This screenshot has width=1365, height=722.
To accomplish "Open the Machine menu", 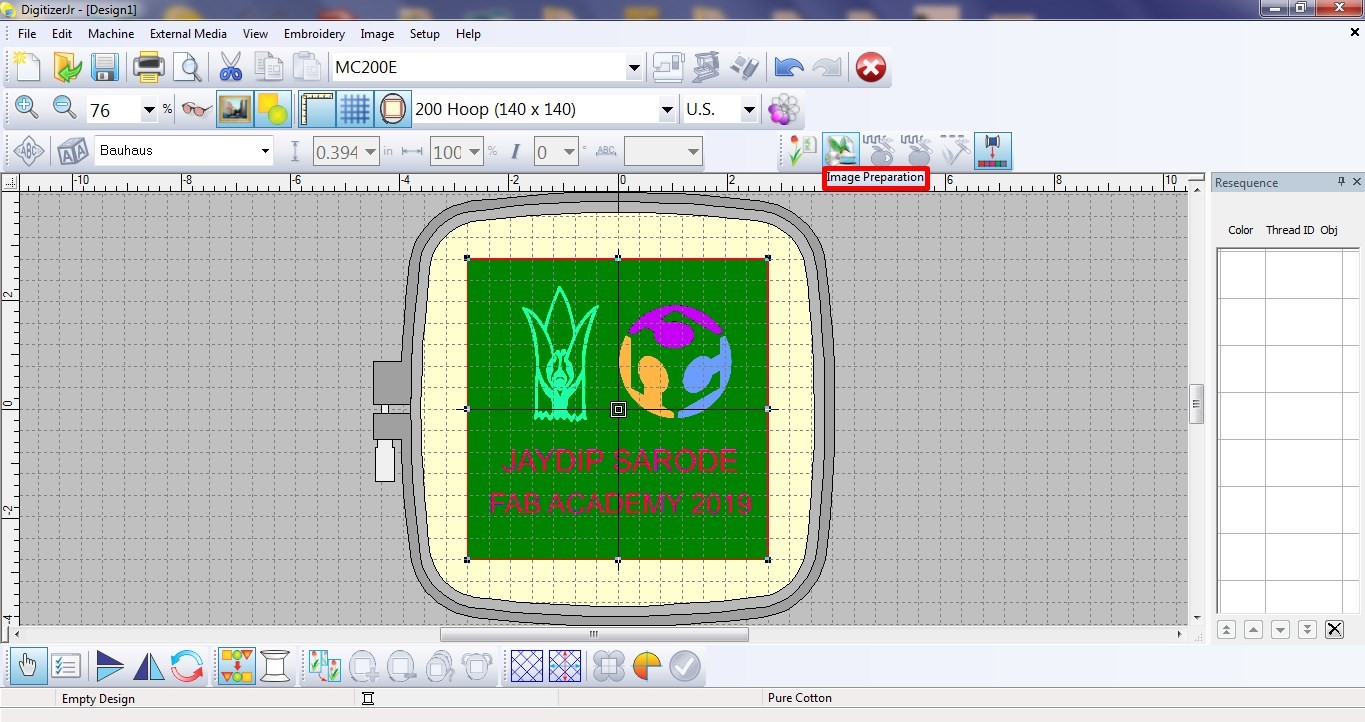I will 111,33.
